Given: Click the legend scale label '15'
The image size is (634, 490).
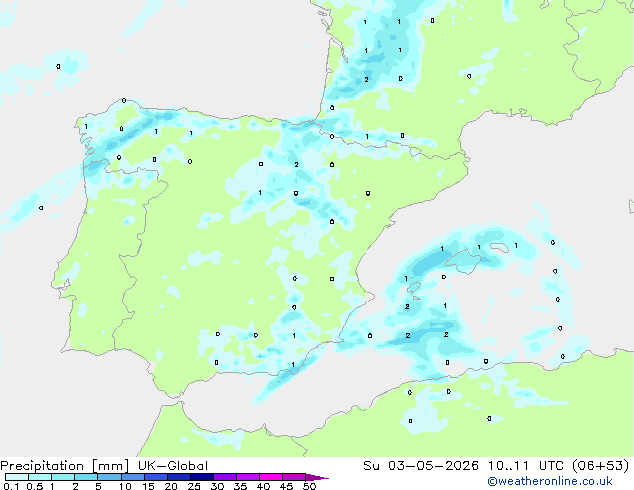Looking at the screenshot, I should (x=148, y=486).
